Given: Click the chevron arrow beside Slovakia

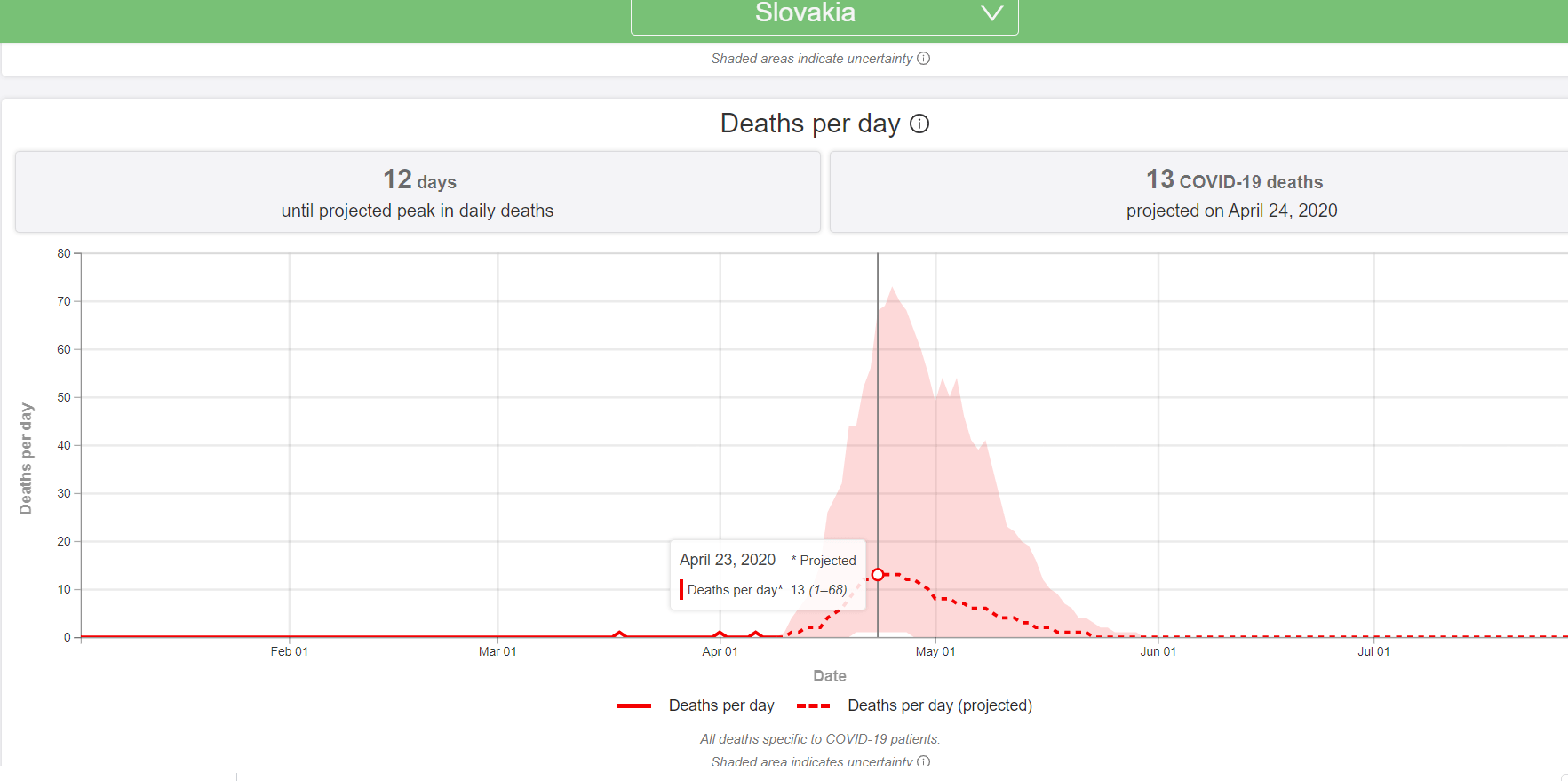Looking at the screenshot, I should [991, 13].
